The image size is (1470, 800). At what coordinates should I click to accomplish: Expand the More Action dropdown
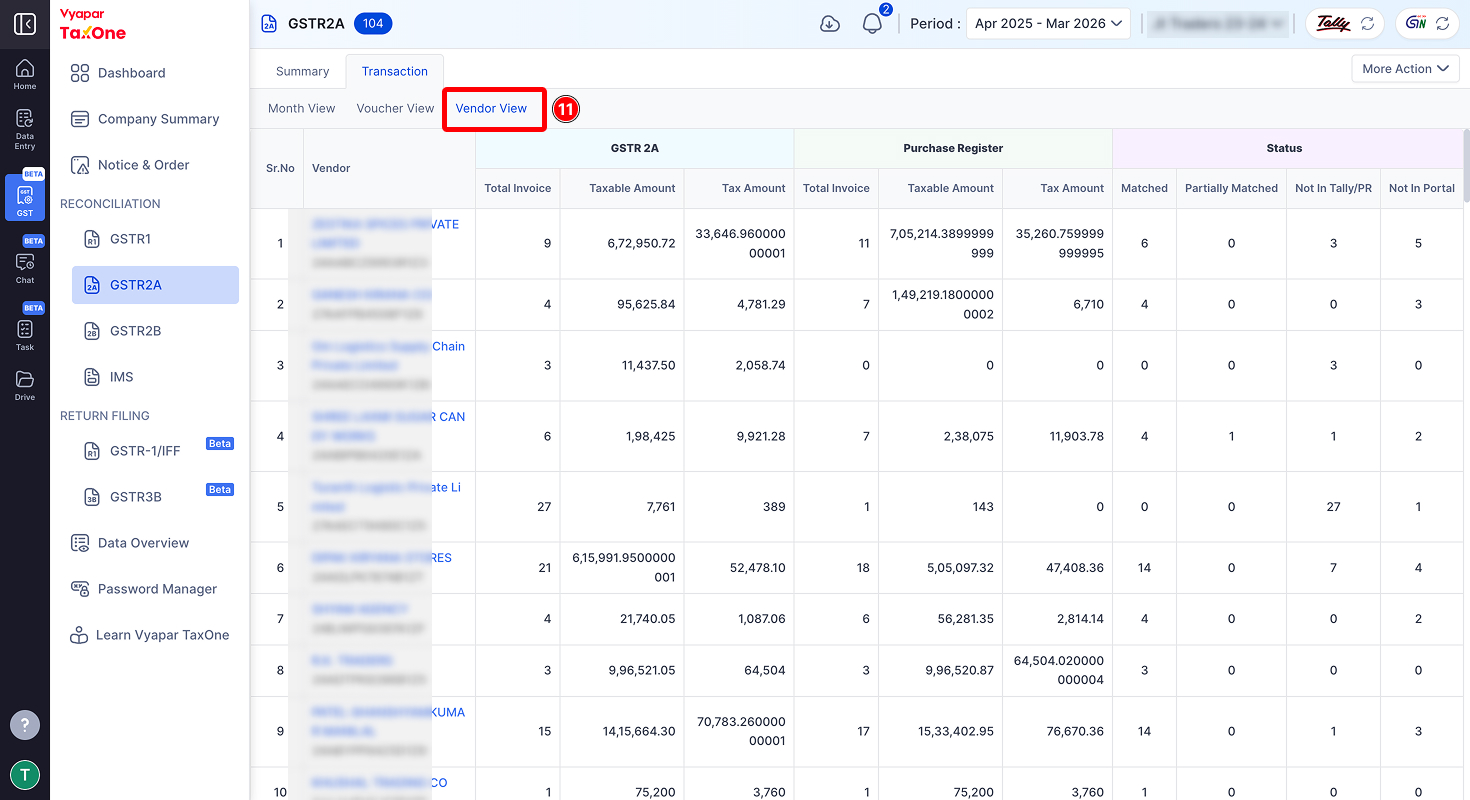pyautogui.click(x=1405, y=69)
